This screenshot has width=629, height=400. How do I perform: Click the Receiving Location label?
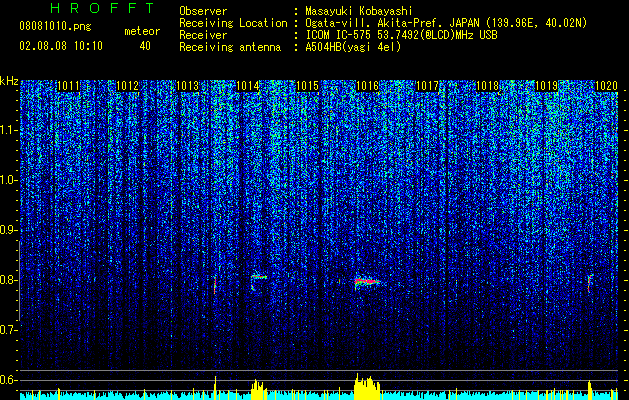(x=233, y=23)
